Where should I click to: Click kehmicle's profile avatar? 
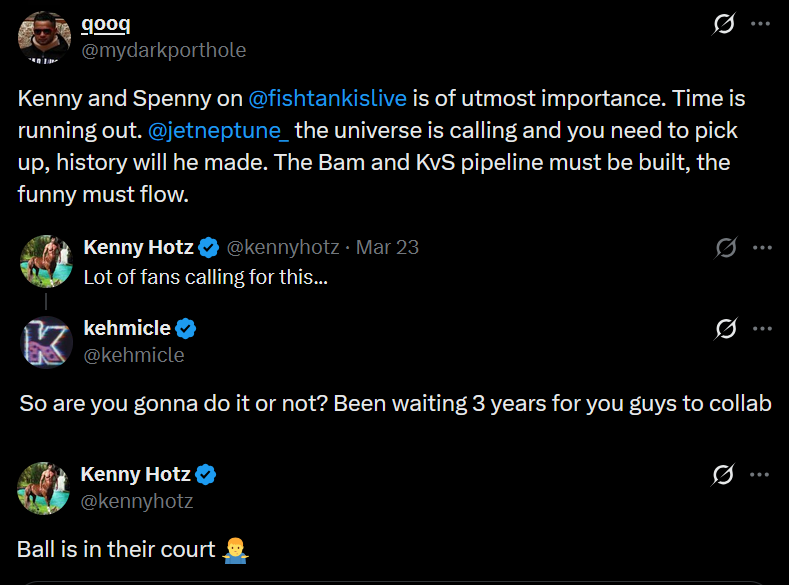[x=47, y=341]
